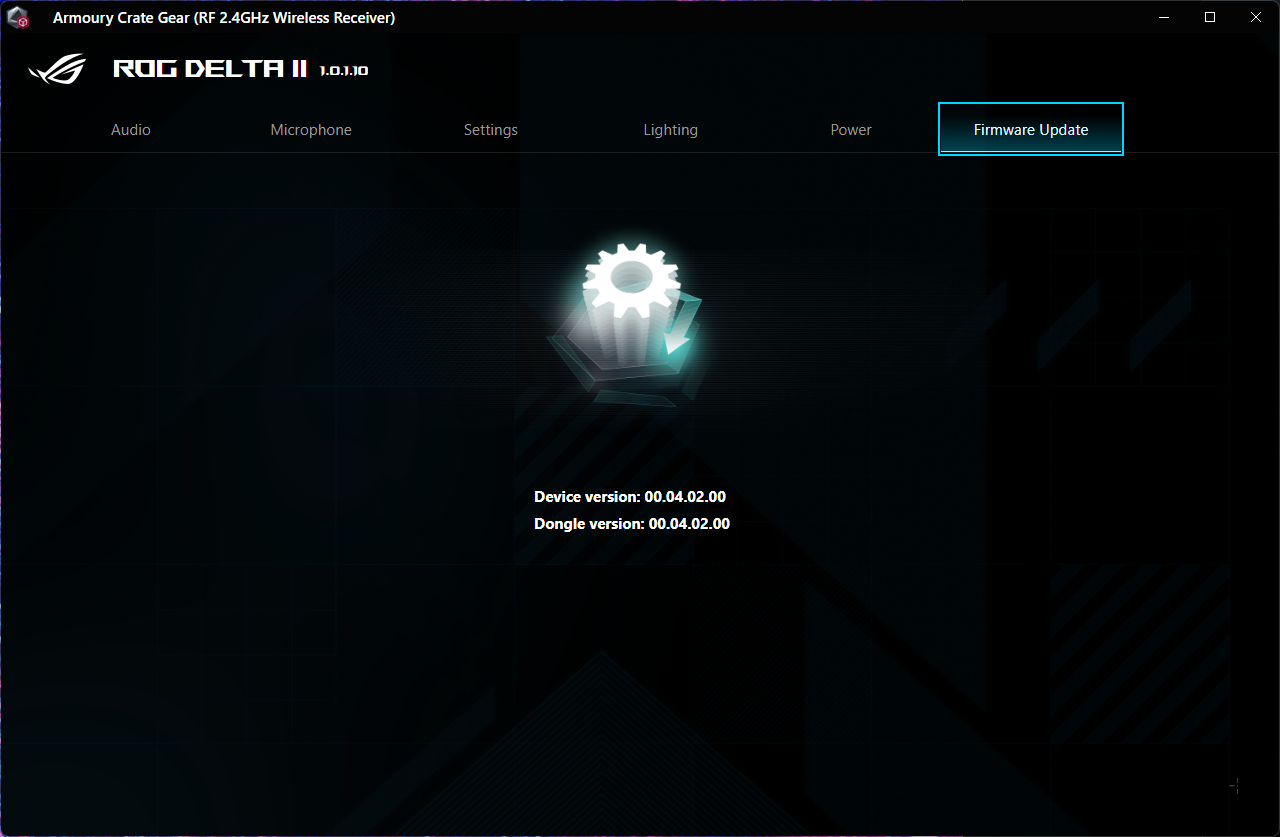This screenshot has height=837, width=1280.
Task: Go to the Settings tab
Action: 491,130
